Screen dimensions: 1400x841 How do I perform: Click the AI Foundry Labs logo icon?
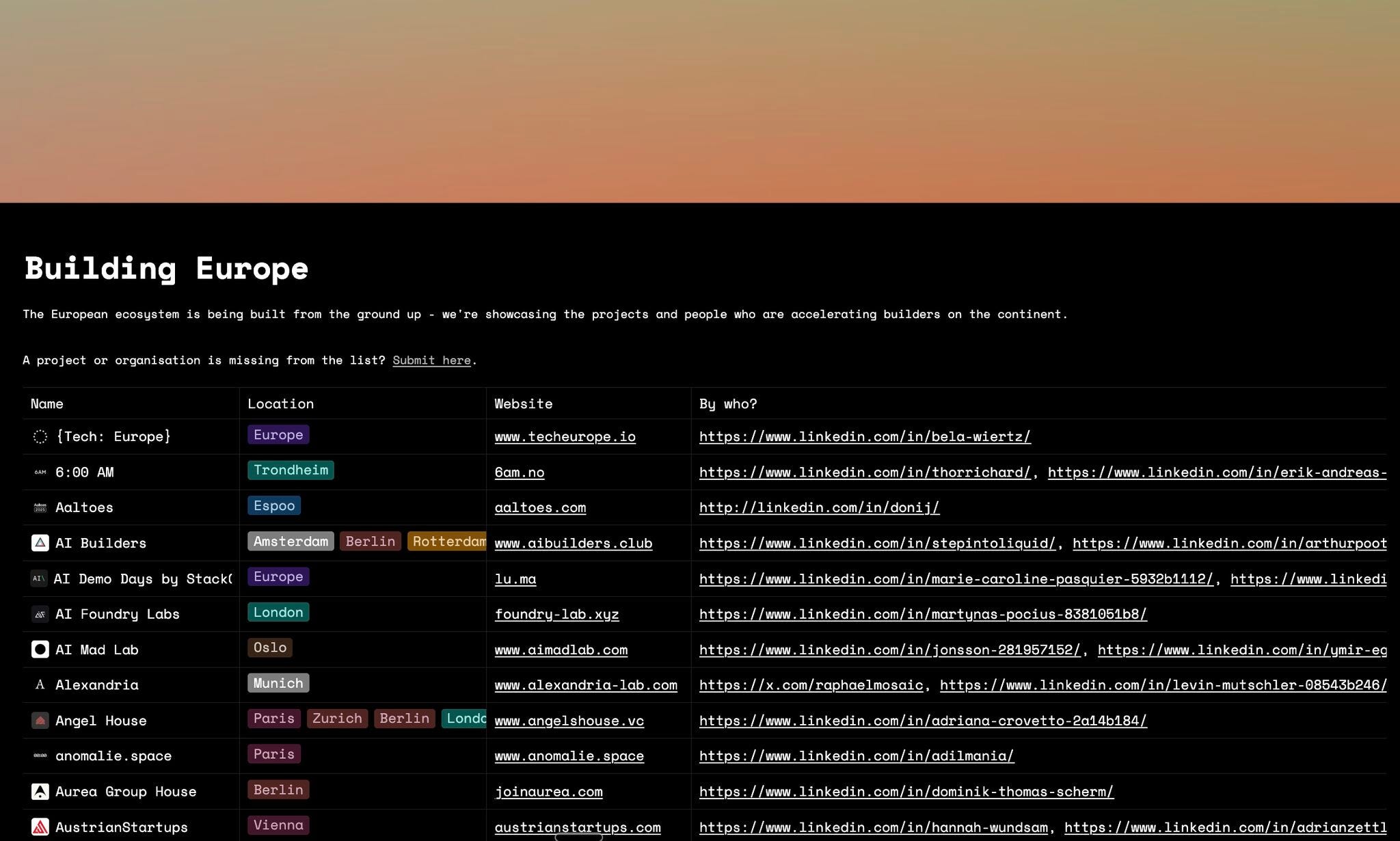tap(40, 614)
